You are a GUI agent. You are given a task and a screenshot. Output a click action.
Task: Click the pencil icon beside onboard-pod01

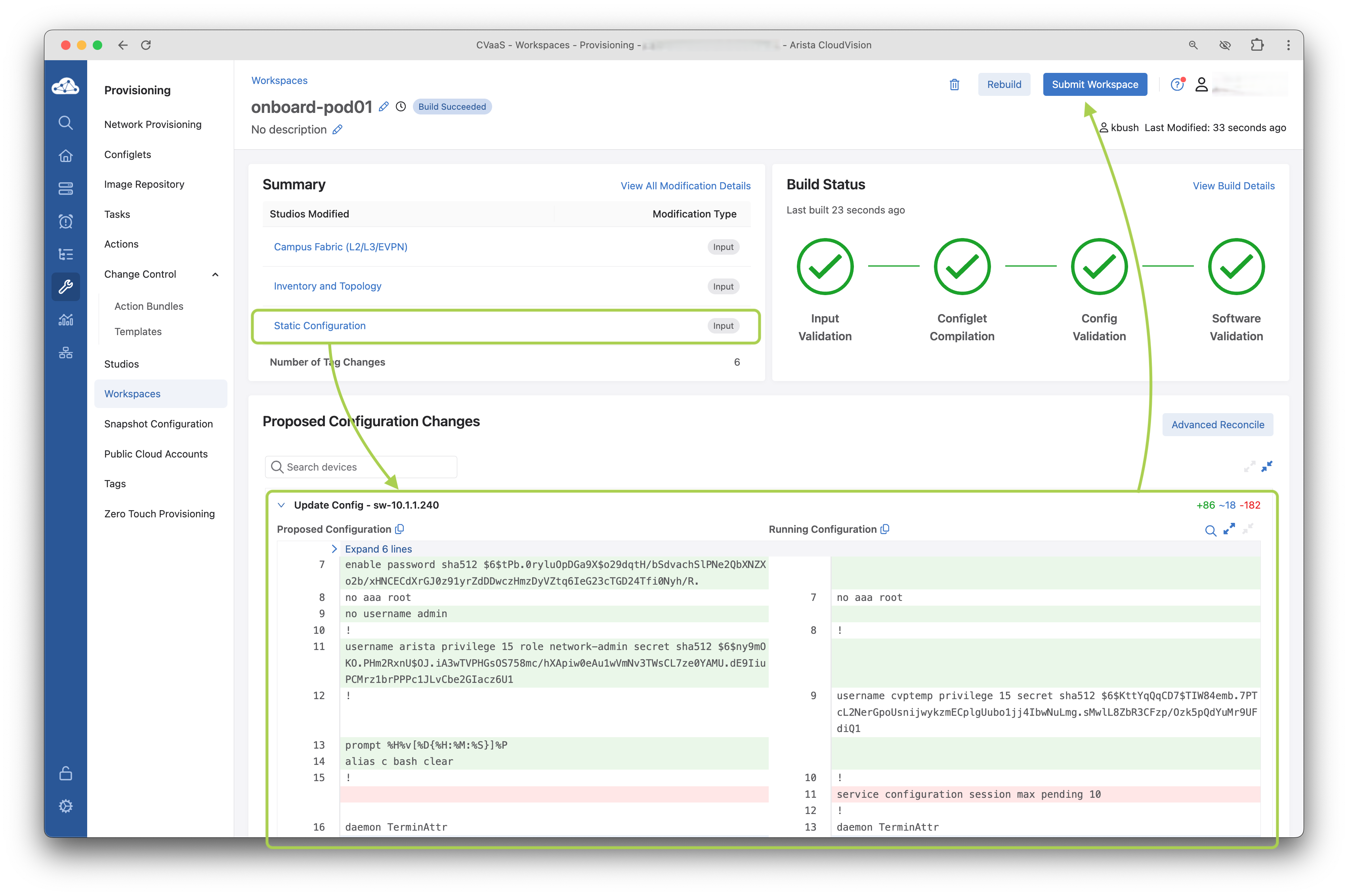tap(384, 106)
